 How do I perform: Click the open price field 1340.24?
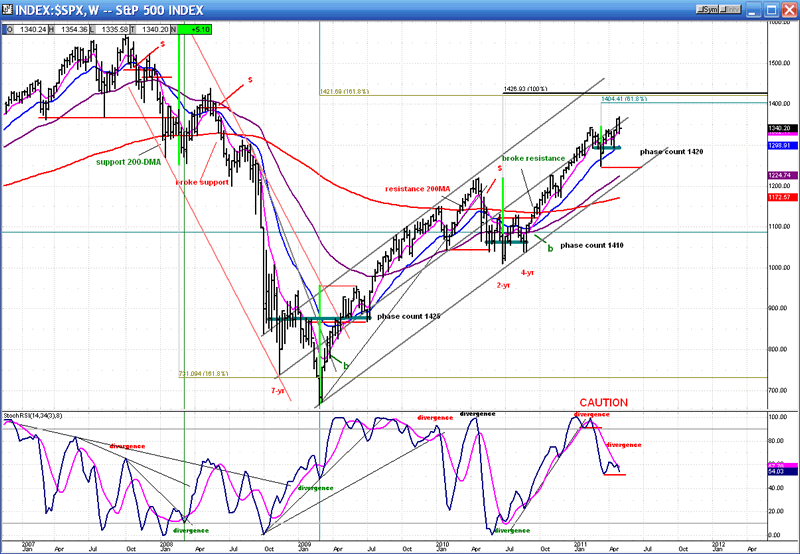point(33,29)
